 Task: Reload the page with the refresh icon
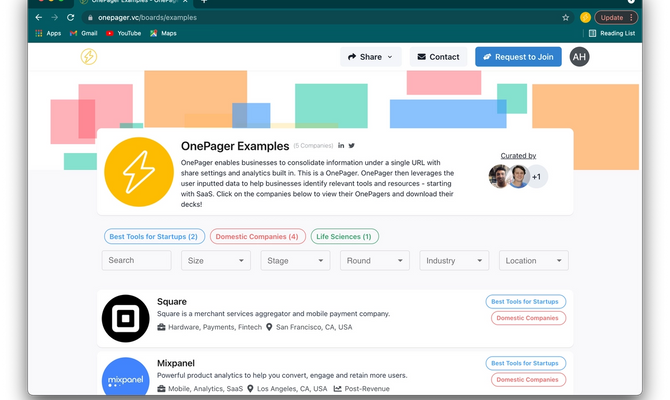(x=71, y=18)
